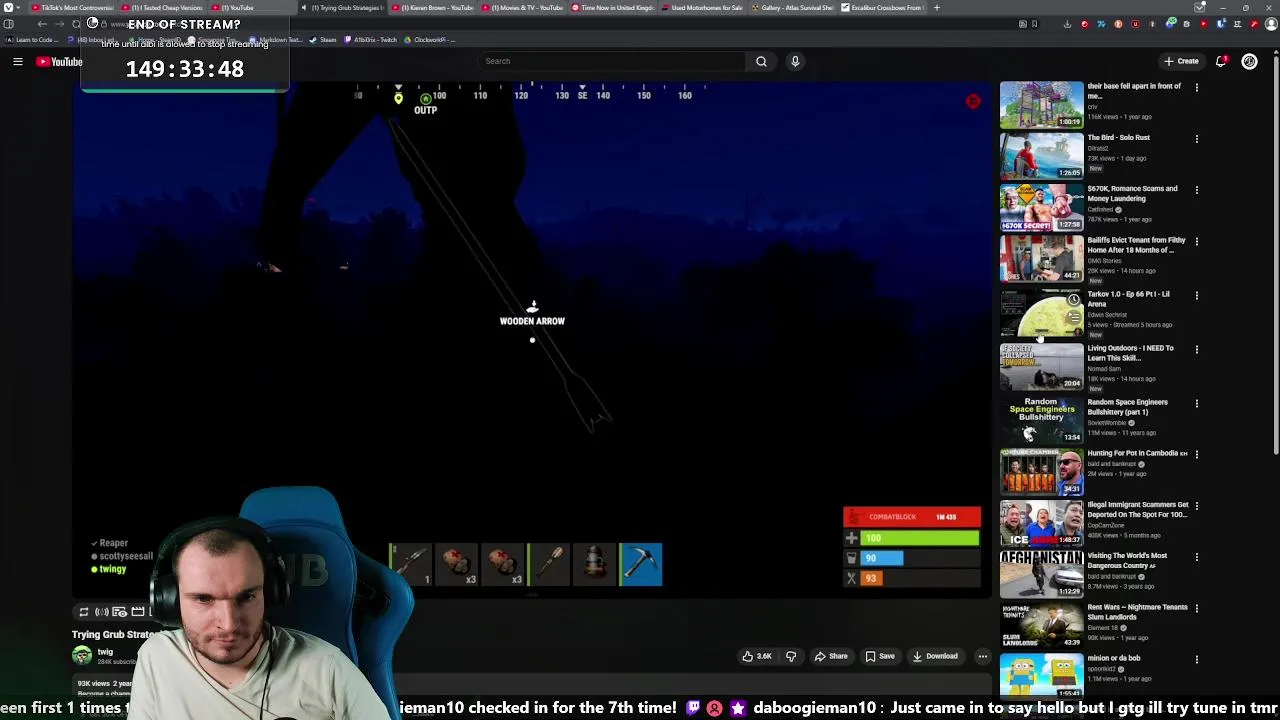Open $670K Romance Scams video thumbnail

(x=1041, y=207)
